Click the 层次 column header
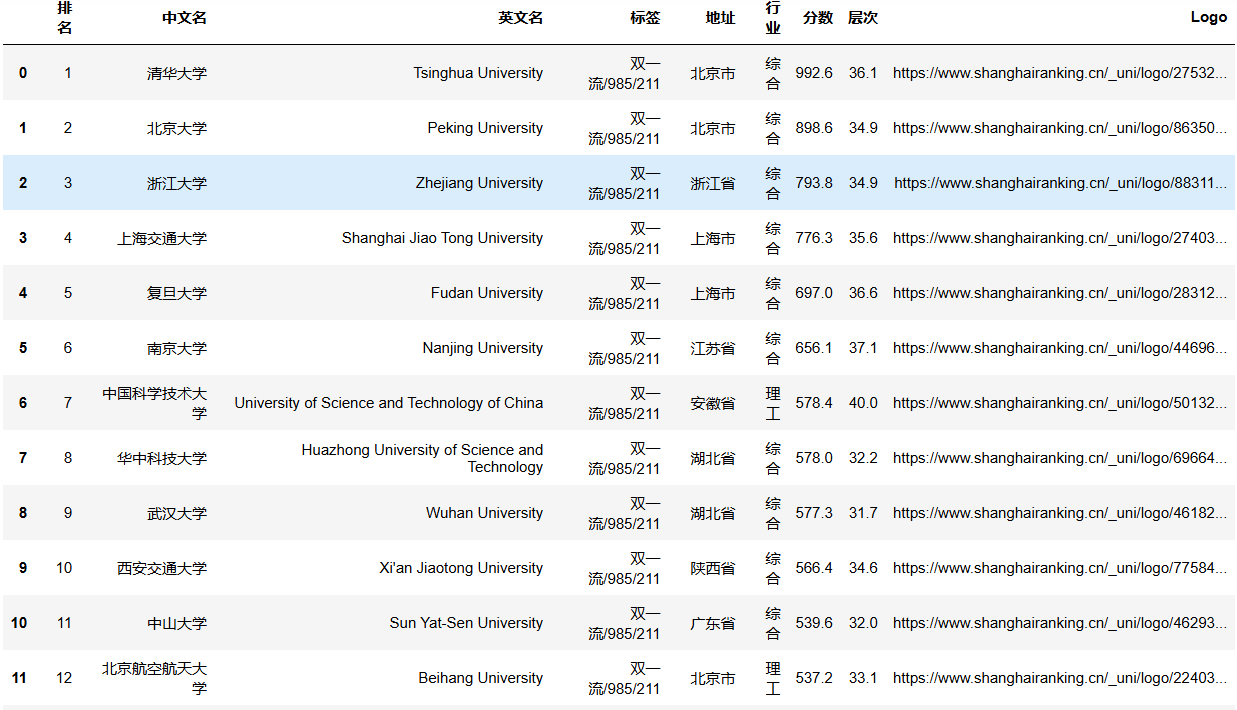 (x=862, y=18)
